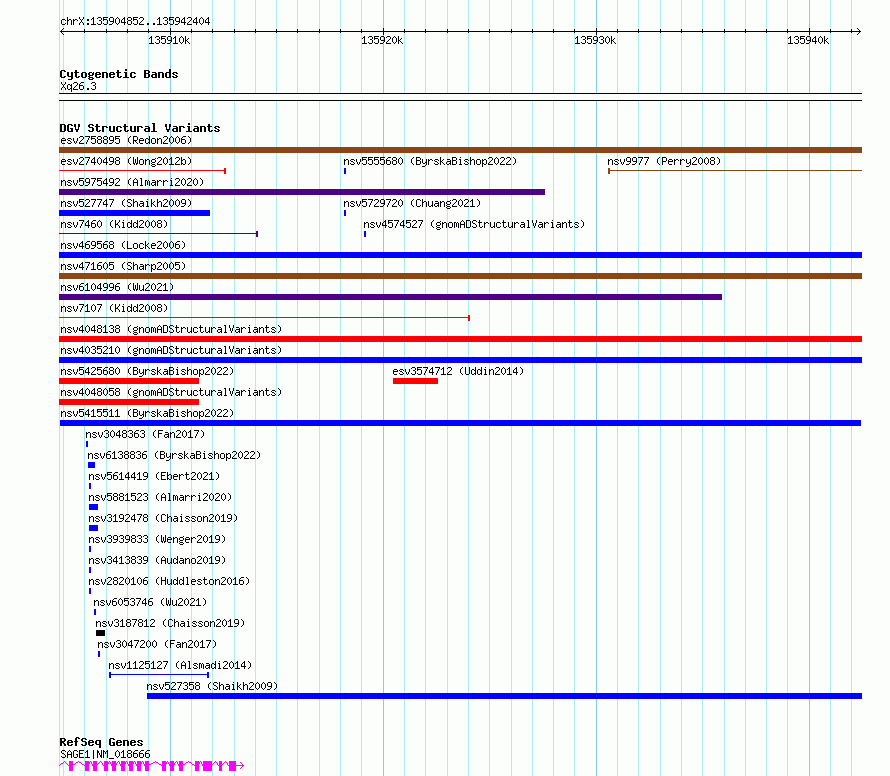
Task: Select the blue nsv527358 variant bar
Action: 505,696
